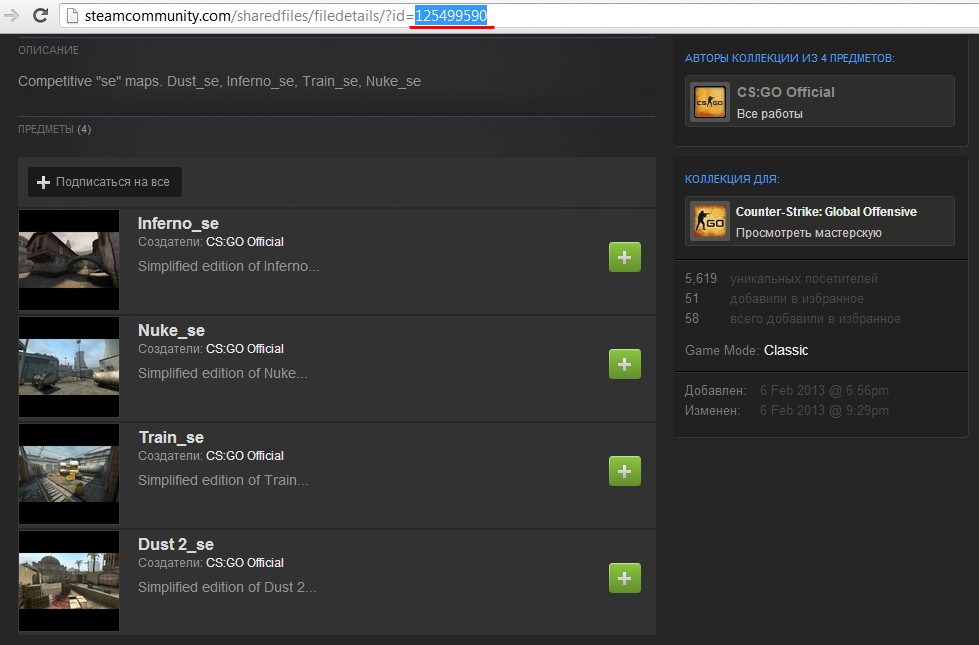The height and width of the screenshot is (645, 979).
Task: Subscribe to Train_se with green plus
Action: click(x=625, y=471)
